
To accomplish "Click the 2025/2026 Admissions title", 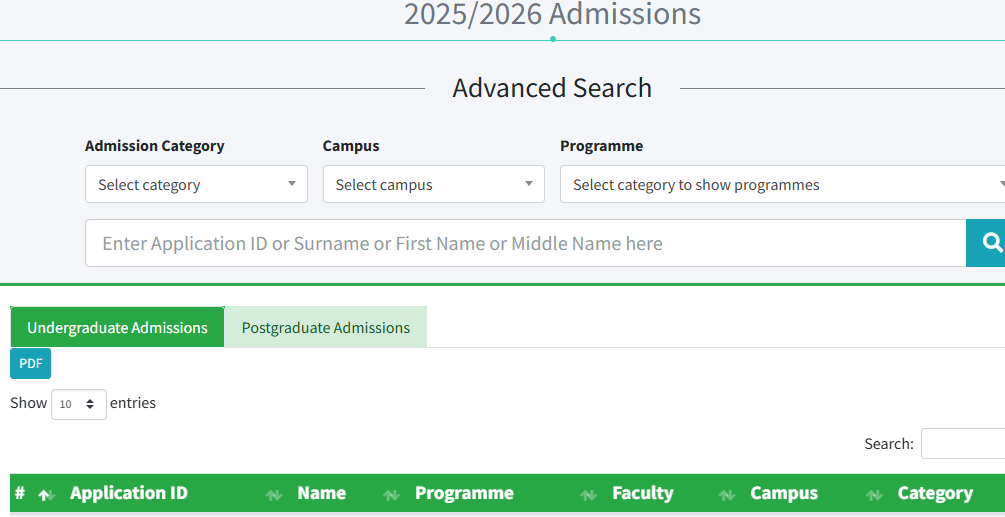I will point(552,14).
